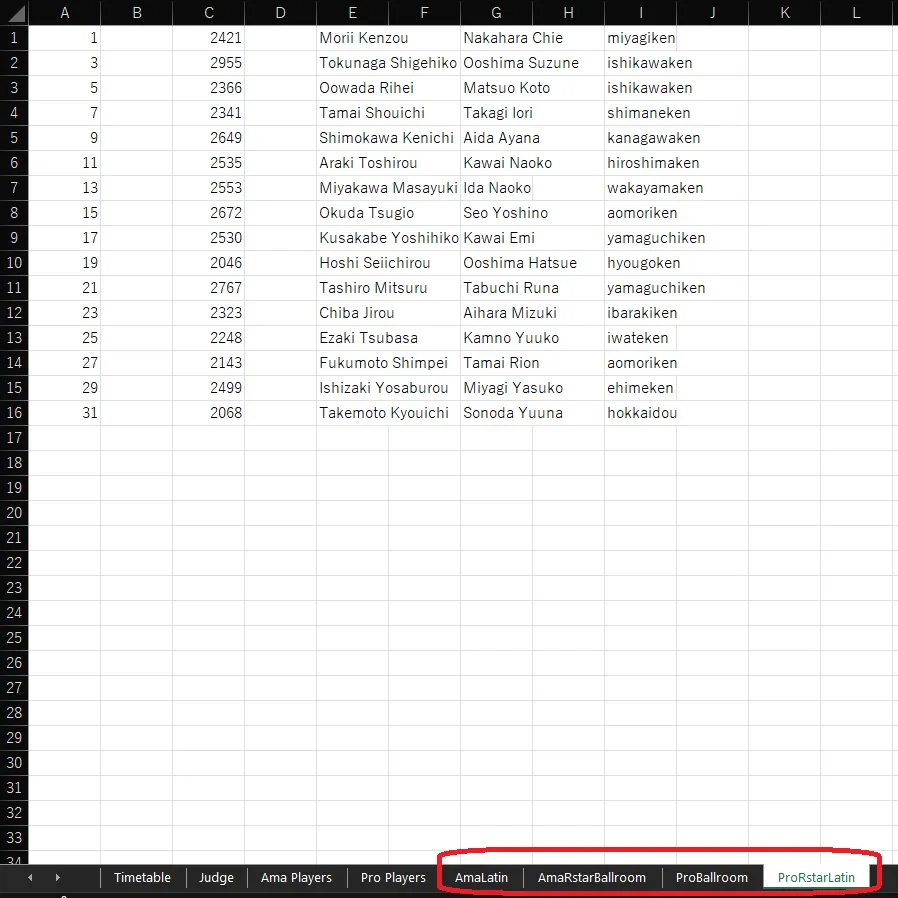Open the Judge sheet tab

click(216, 877)
